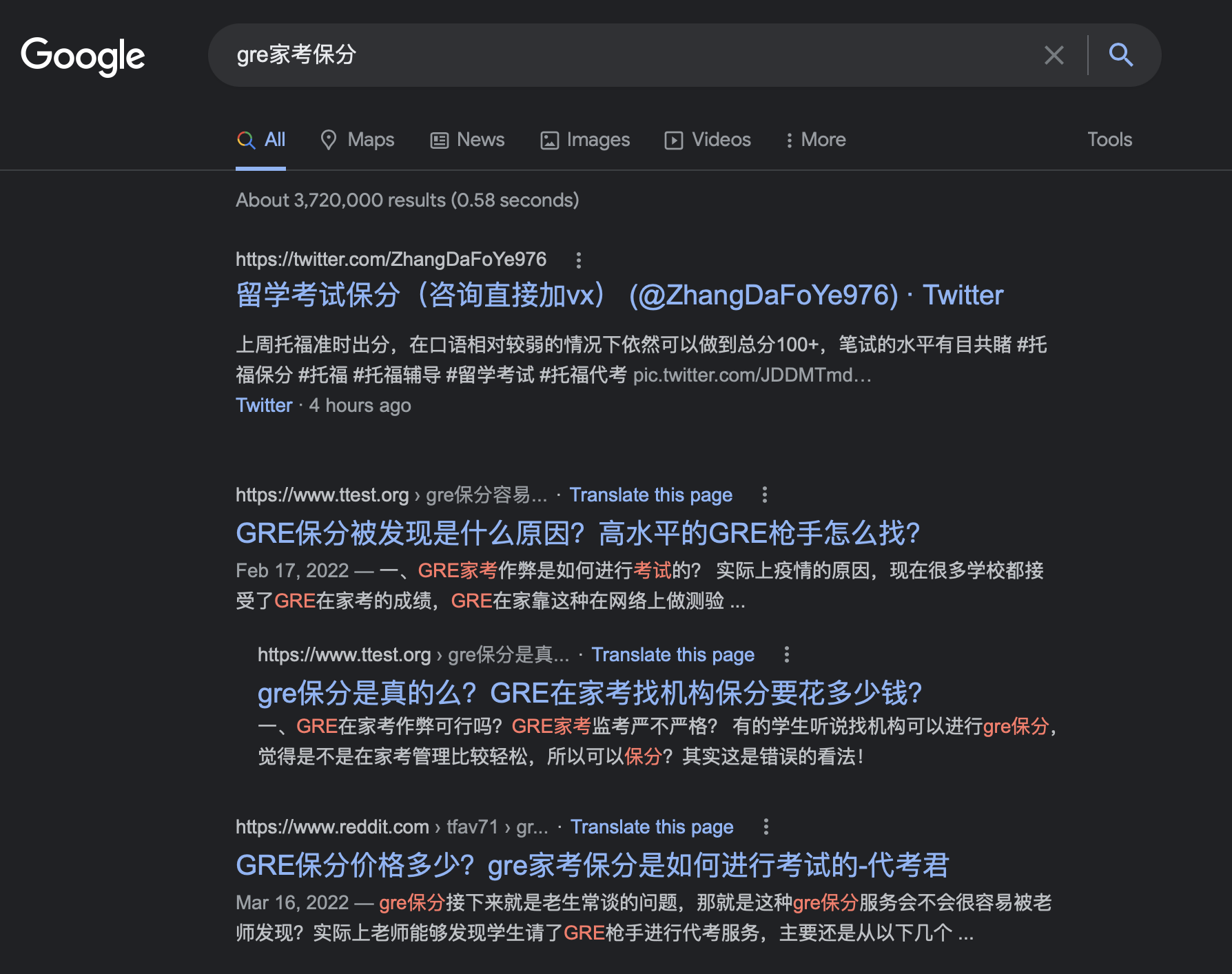Switch to the News tab
Image resolution: width=1232 pixels, height=974 pixels.
click(467, 140)
